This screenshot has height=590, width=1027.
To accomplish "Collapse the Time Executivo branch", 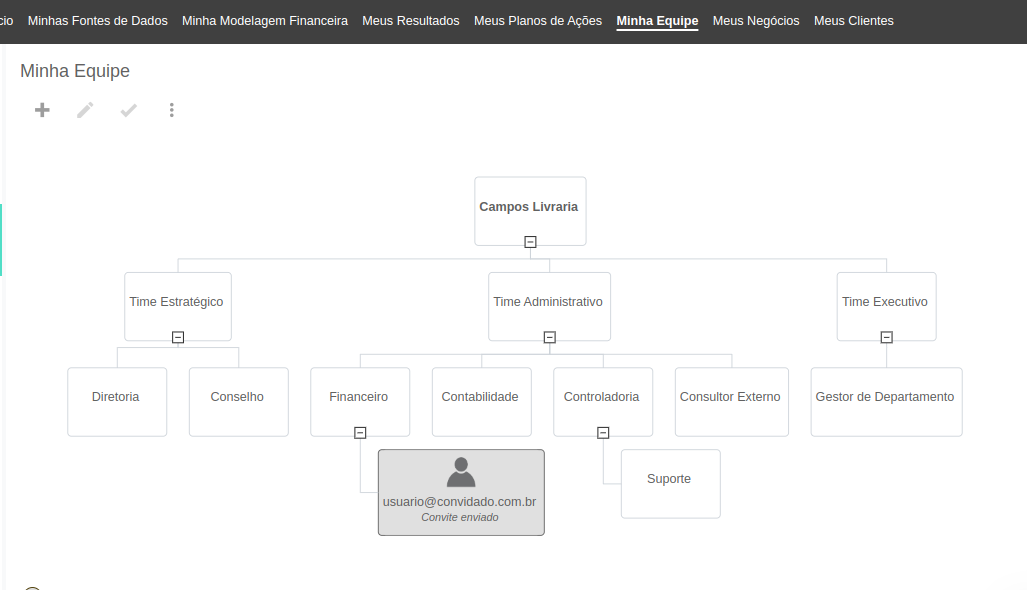I will click(886, 337).
